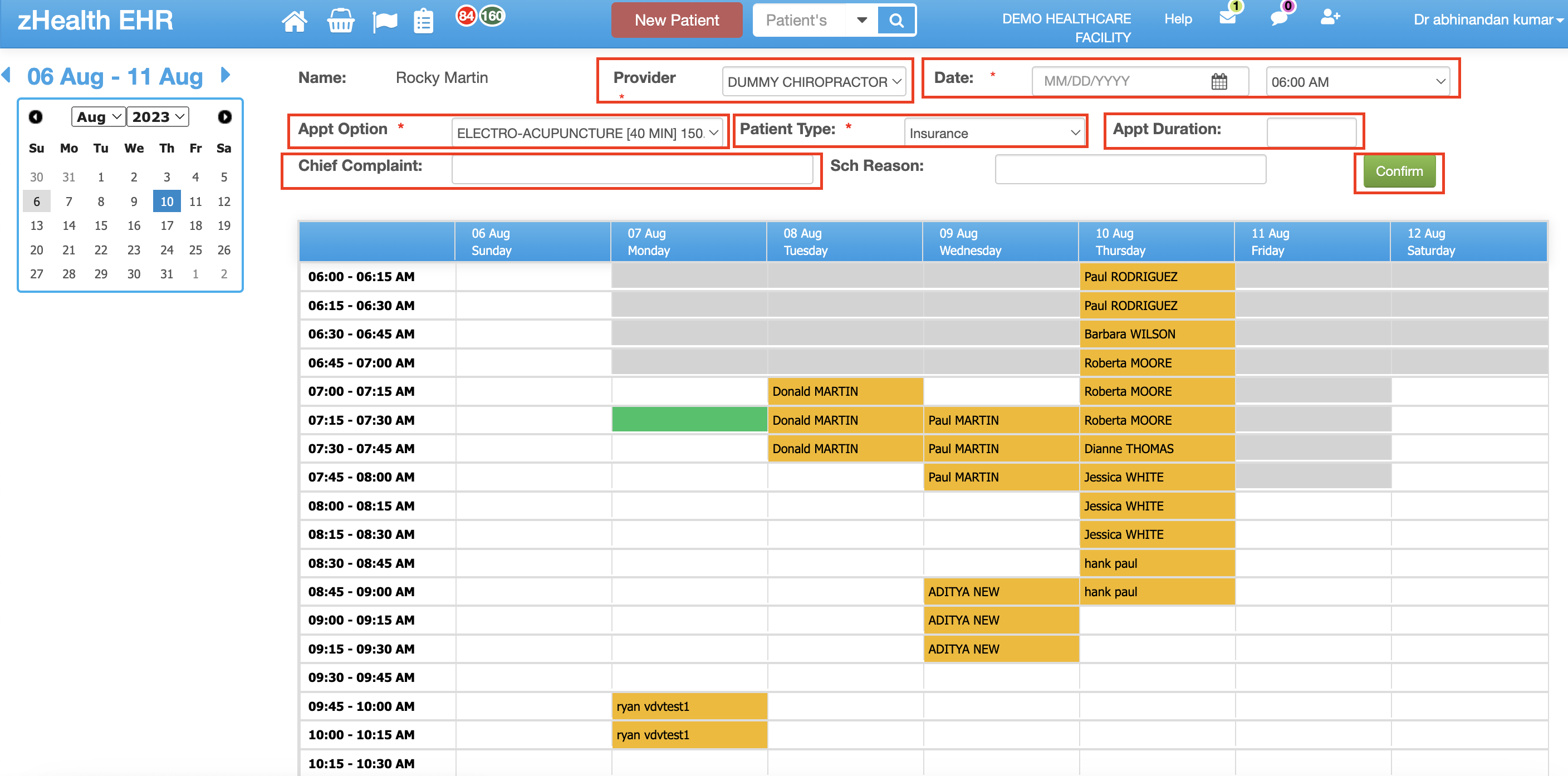Open the Help menu
This screenshot has width=1568, height=776.
point(1178,19)
